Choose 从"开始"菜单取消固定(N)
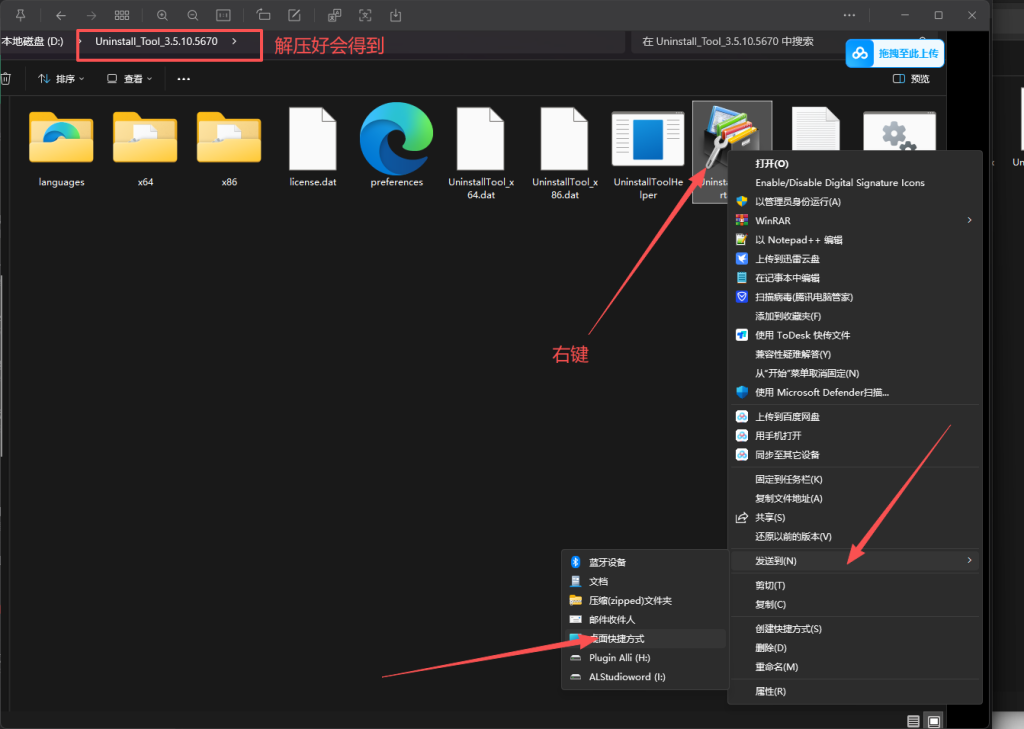This screenshot has height=729, width=1024. 856,373
